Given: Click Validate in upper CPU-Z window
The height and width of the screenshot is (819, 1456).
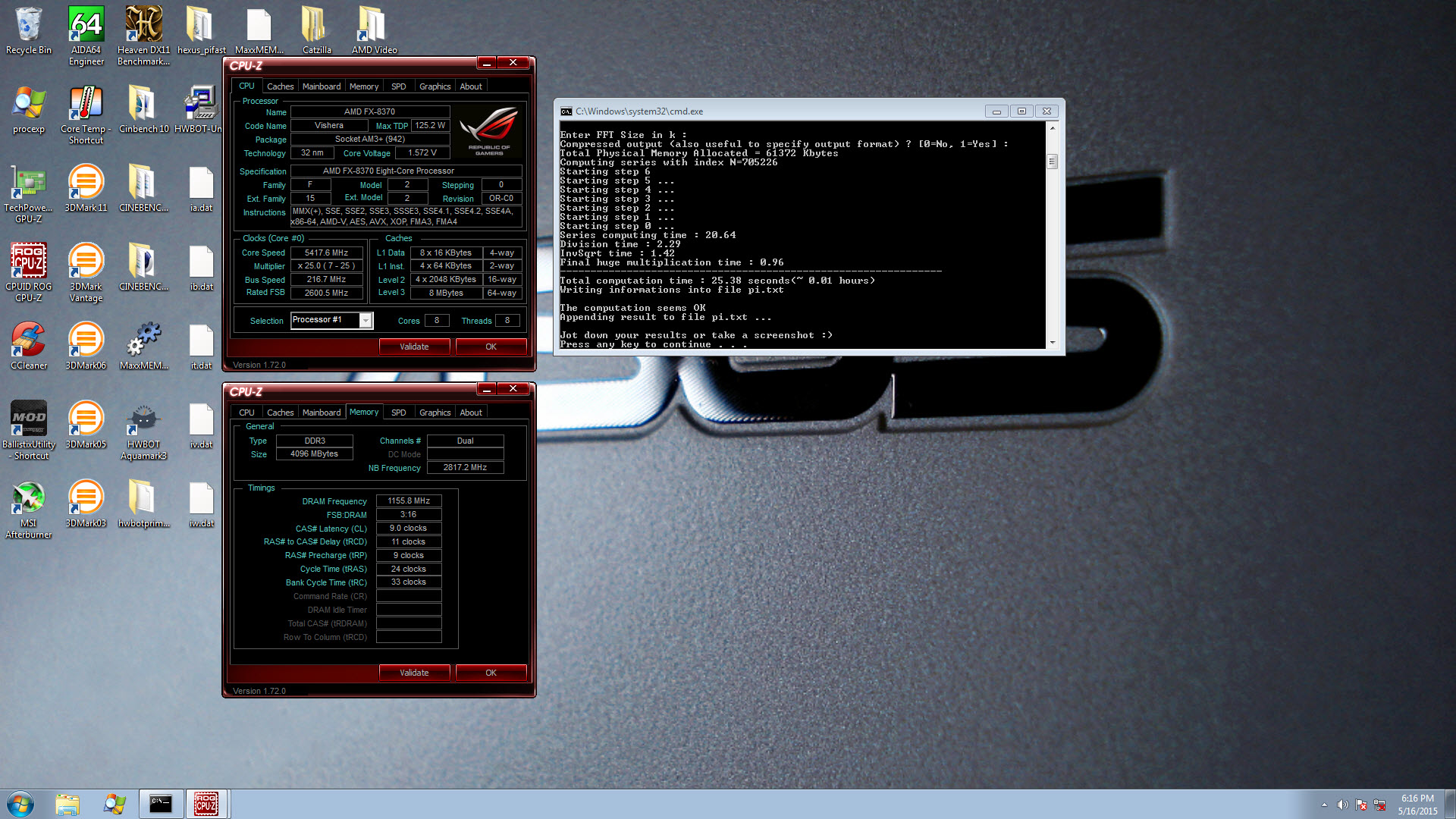Looking at the screenshot, I should pos(414,347).
